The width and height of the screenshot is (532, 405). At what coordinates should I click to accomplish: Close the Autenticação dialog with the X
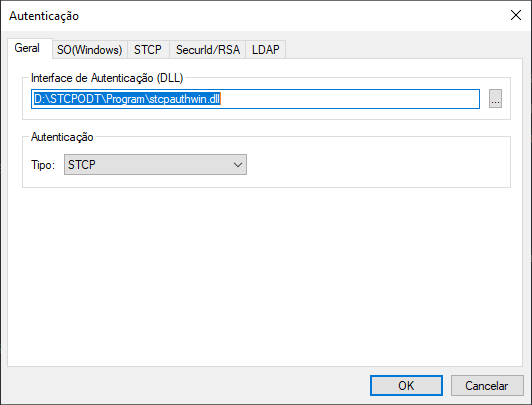tap(516, 15)
